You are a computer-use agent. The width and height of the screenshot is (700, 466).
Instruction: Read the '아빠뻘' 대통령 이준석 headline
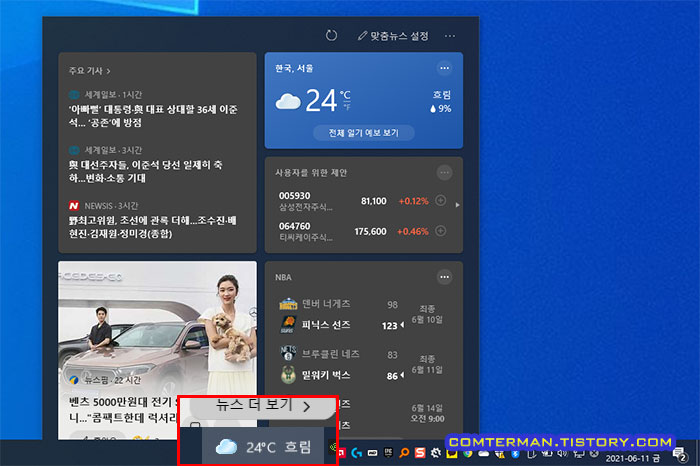pos(153,116)
